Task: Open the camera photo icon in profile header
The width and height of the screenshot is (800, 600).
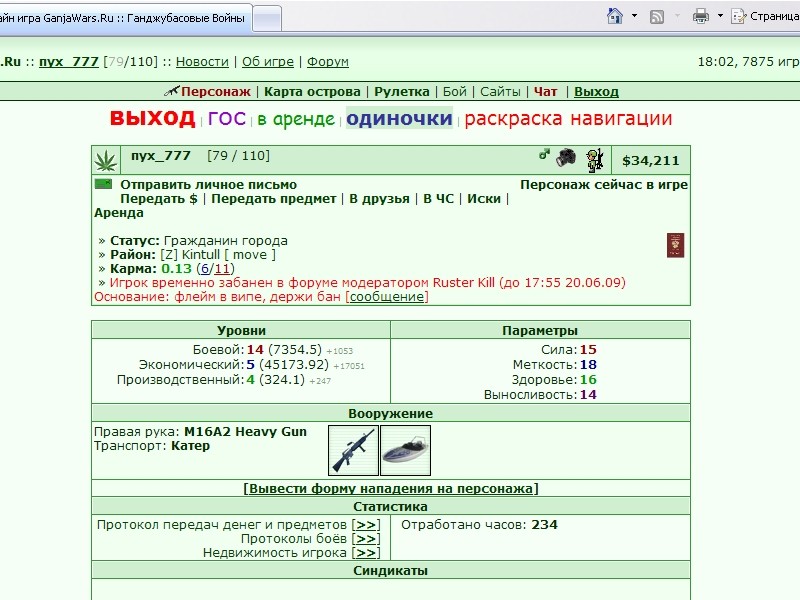Action: (x=566, y=157)
